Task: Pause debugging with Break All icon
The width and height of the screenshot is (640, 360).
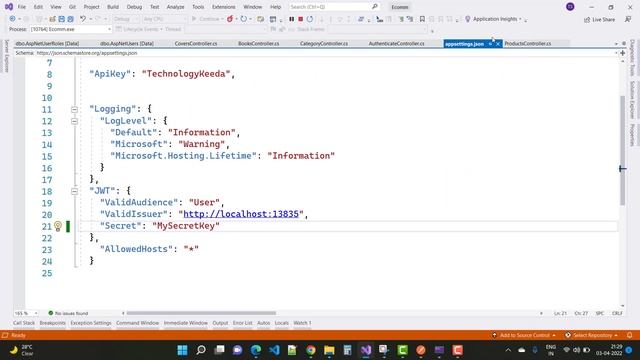Action: pos(291,19)
